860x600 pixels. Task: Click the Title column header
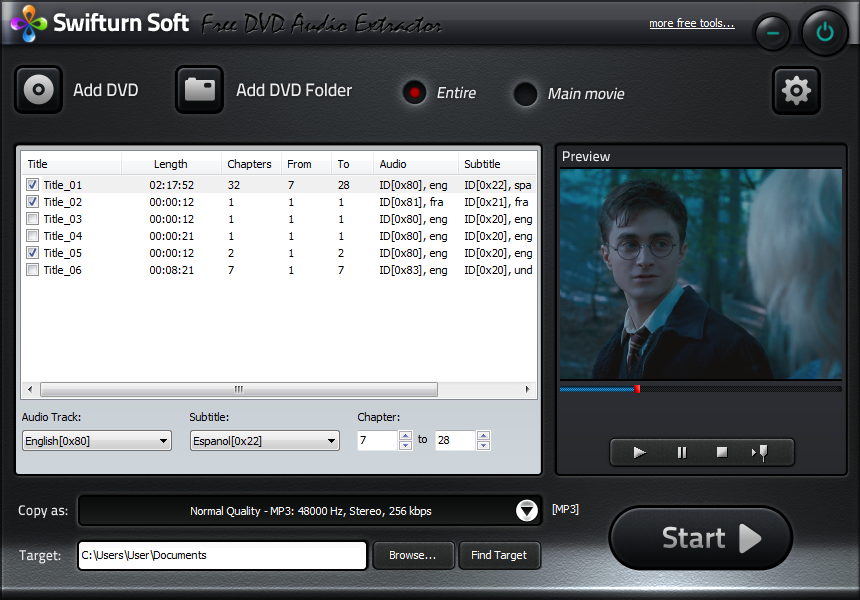click(71, 164)
